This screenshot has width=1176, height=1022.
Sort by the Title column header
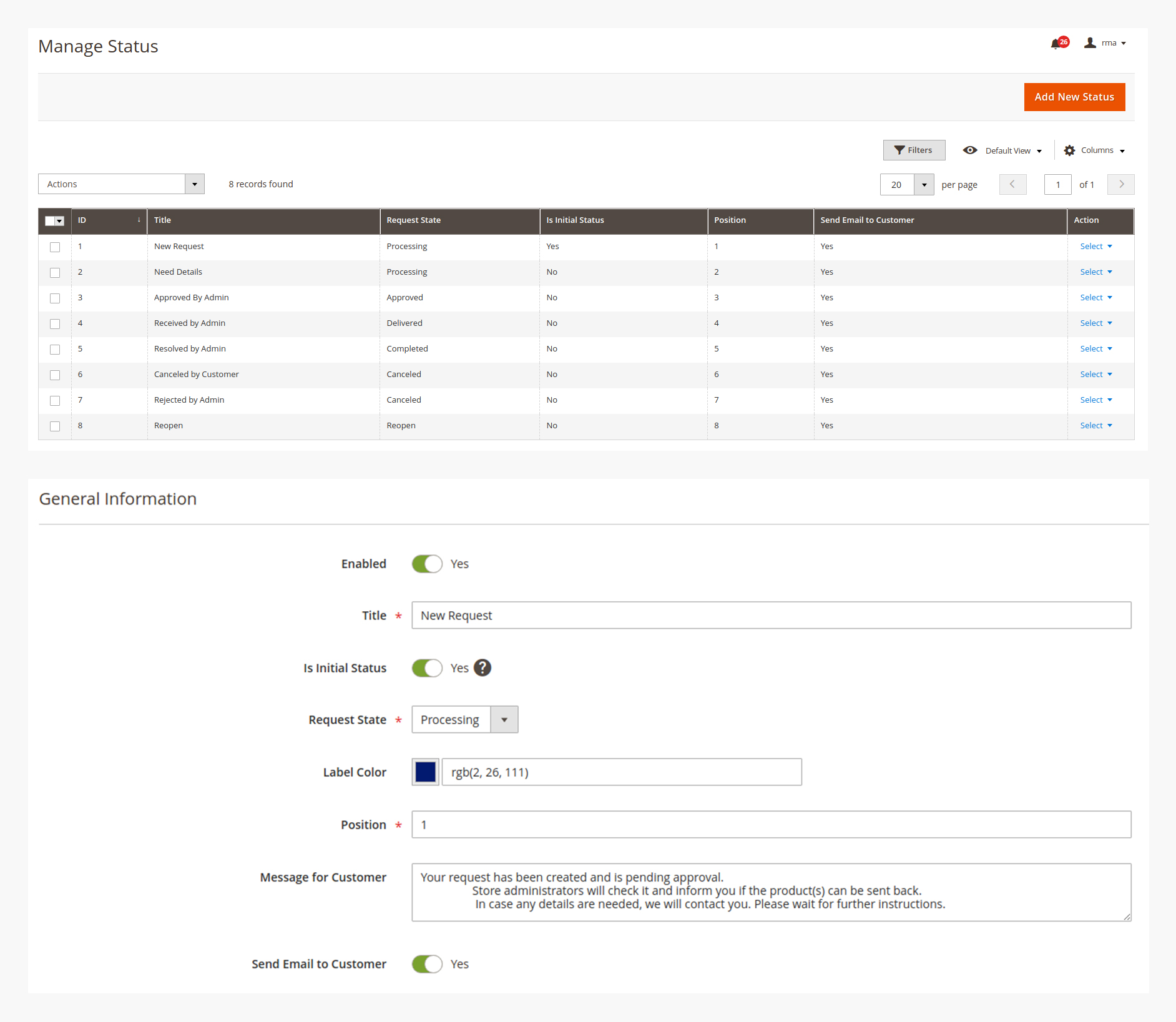(x=263, y=220)
